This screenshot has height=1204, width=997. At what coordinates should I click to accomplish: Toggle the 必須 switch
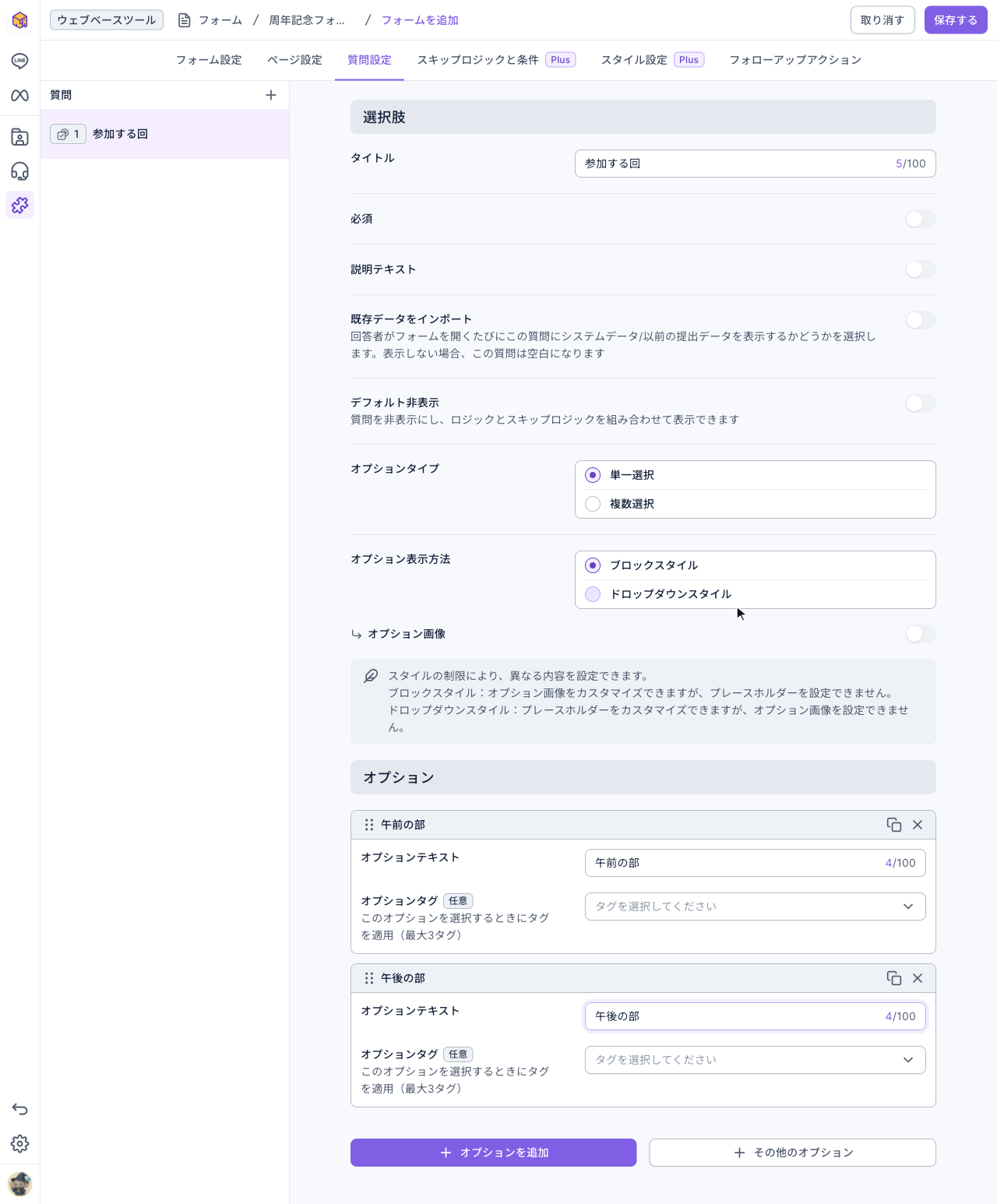pyautogui.click(x=920, y=219)
